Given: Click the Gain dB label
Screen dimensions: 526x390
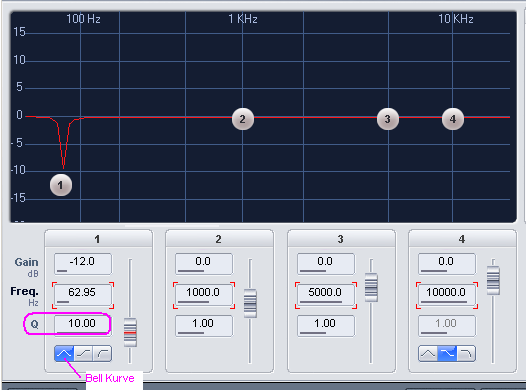Looking at the screenshot, I should point(27,267).
